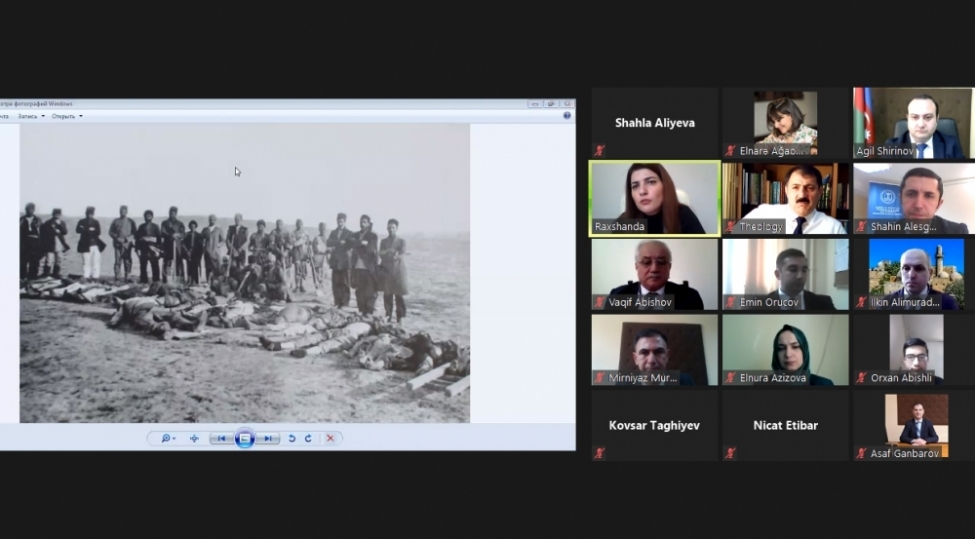The width and height of the screenshot is (975, 540).
Task: Select Kovsar Taghiyev participant tile
Action: click(655, 426)
